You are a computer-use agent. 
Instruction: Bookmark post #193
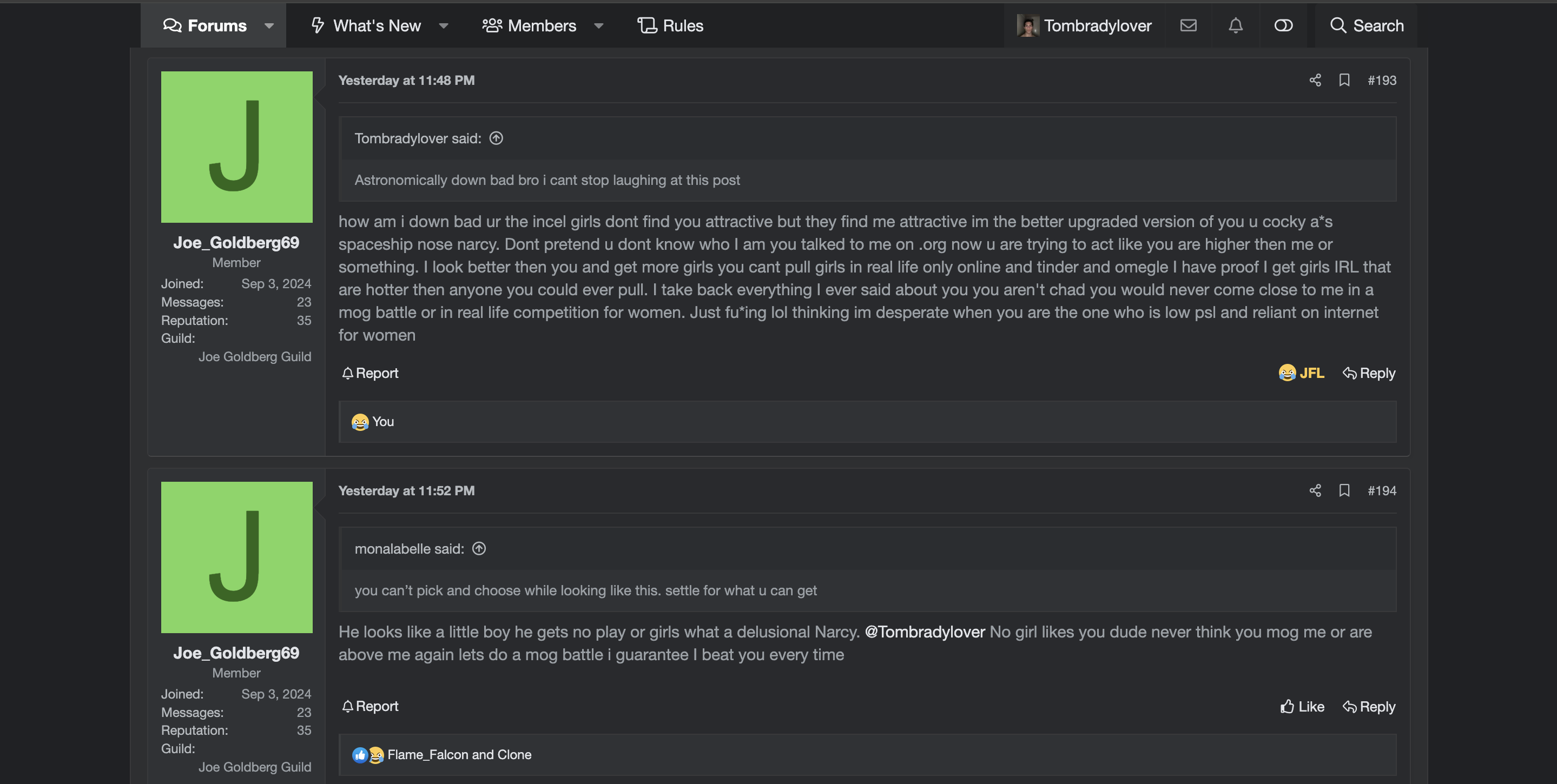(1344, 81)
